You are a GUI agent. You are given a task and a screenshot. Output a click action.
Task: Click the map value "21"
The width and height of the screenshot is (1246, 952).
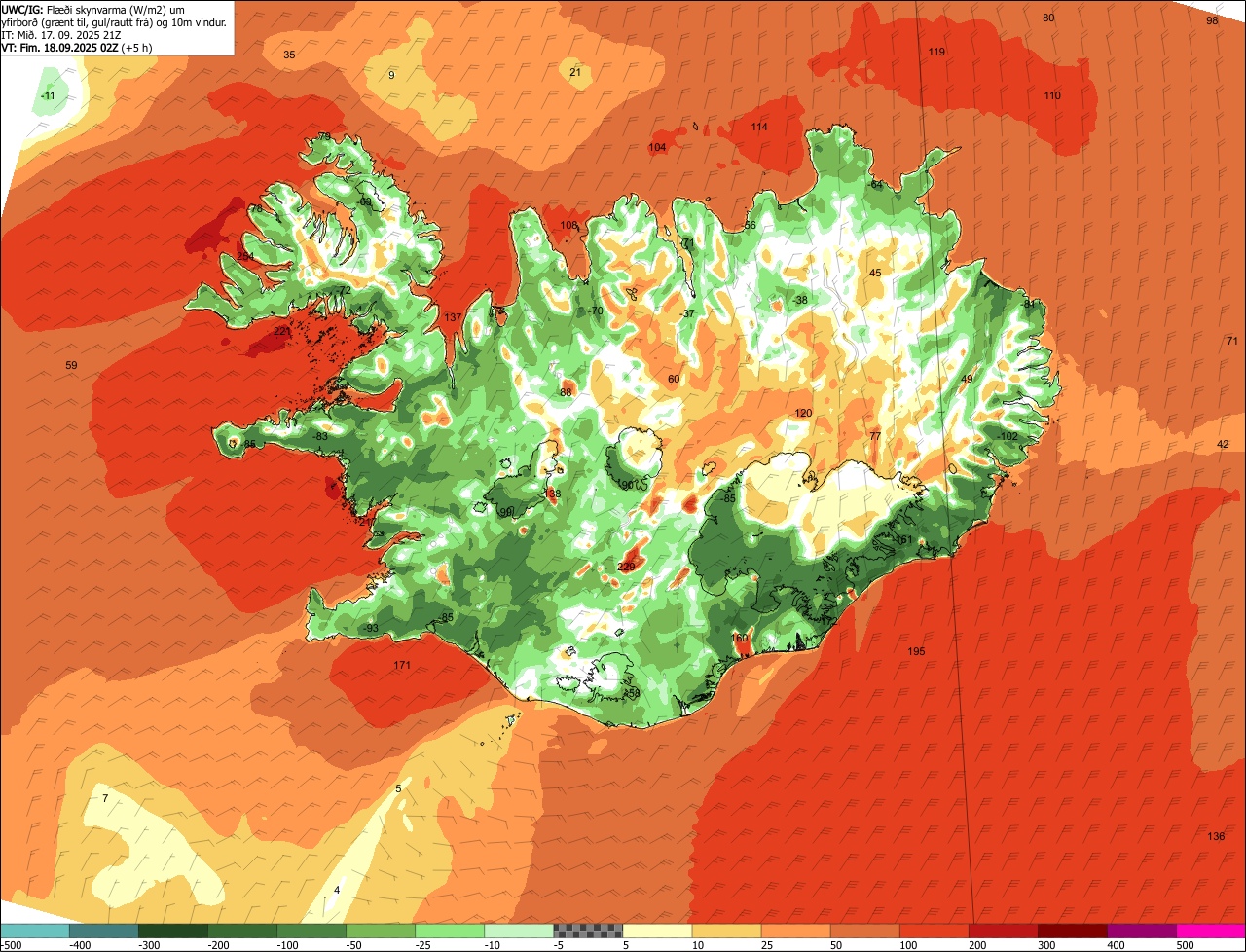575,72
